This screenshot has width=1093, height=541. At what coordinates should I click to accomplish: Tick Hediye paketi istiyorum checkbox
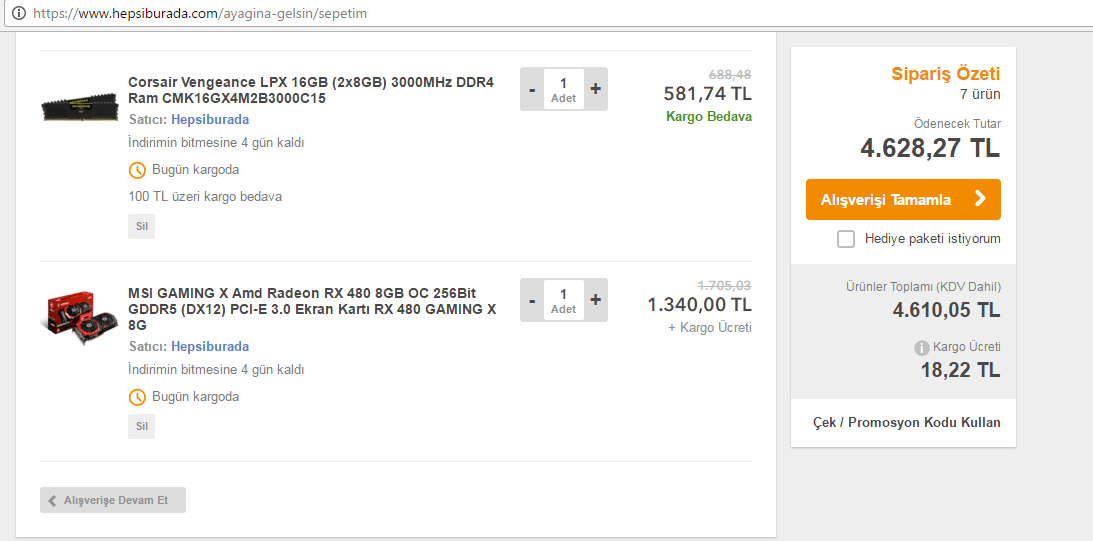[x=846, y=239]
